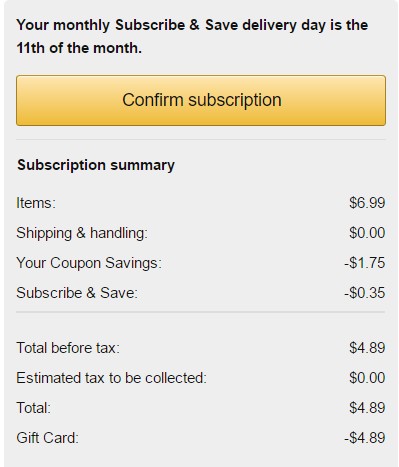
Task: Click the Items price $6.99
Action: 367,203
